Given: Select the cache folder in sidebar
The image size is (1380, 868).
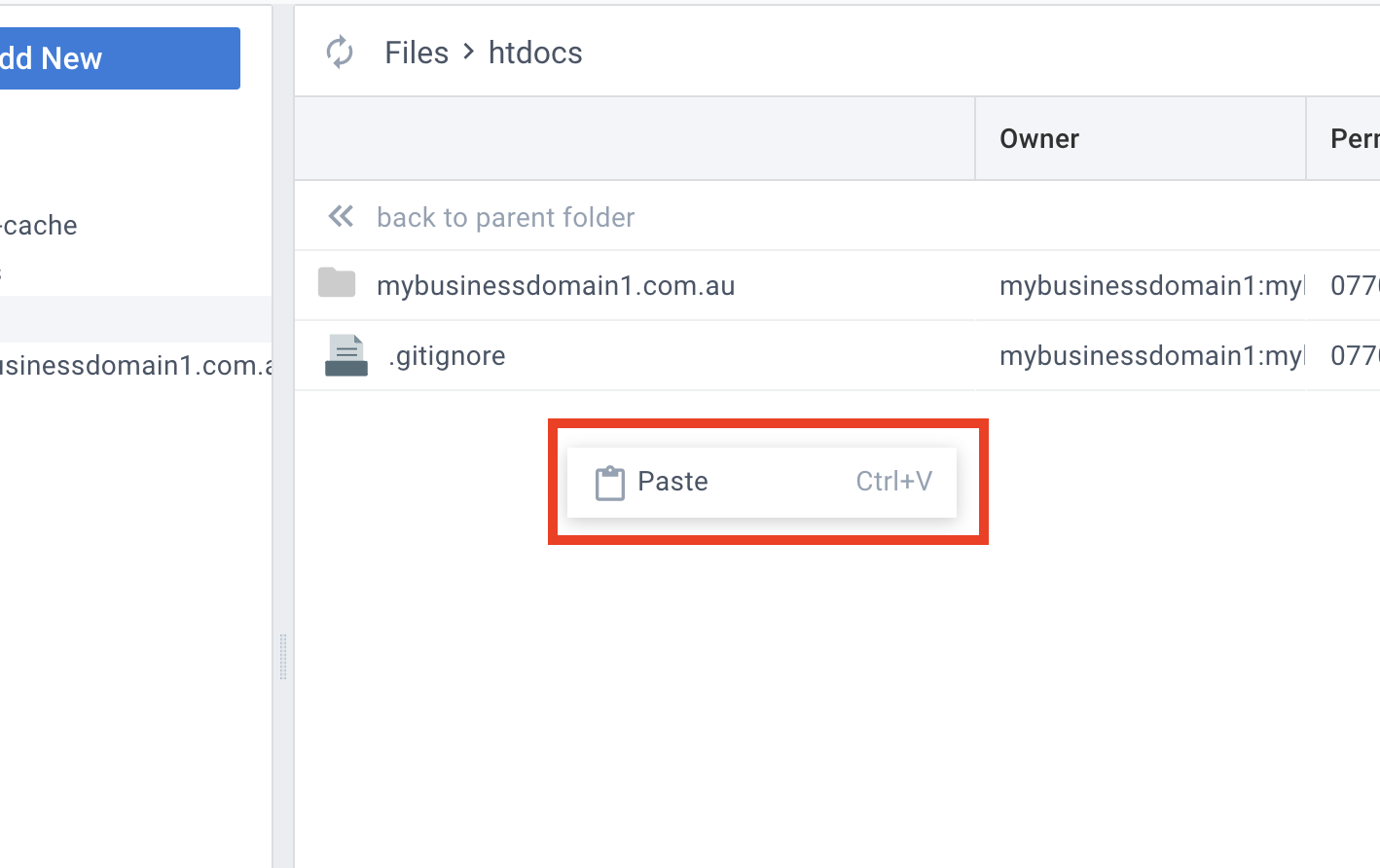Looking at the screenshot, I should tap(39, 226).
